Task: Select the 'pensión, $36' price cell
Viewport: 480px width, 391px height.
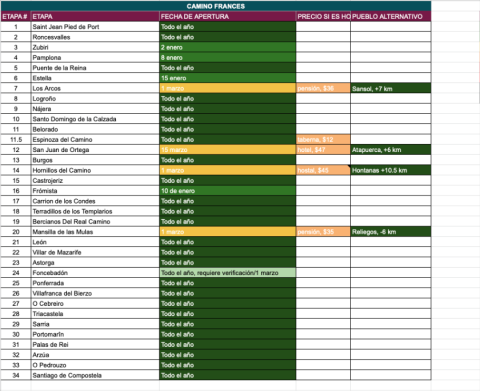Action: point(323,88)
